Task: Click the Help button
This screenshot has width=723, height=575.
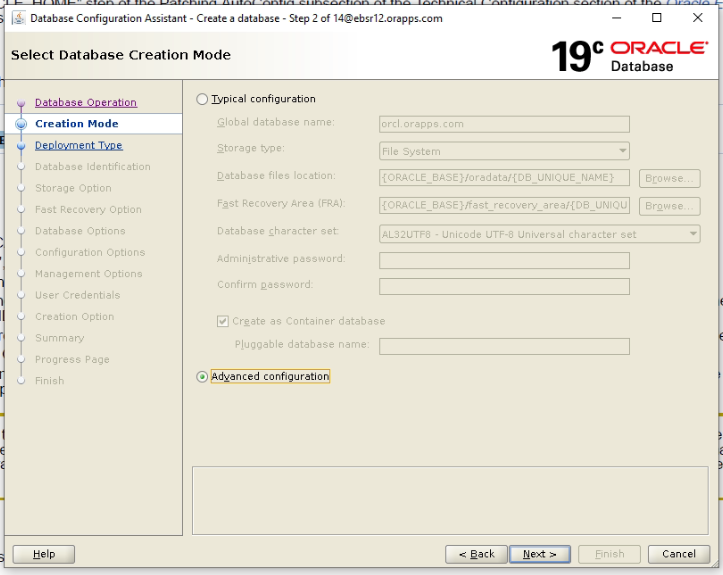Action: tap(44, 554)
